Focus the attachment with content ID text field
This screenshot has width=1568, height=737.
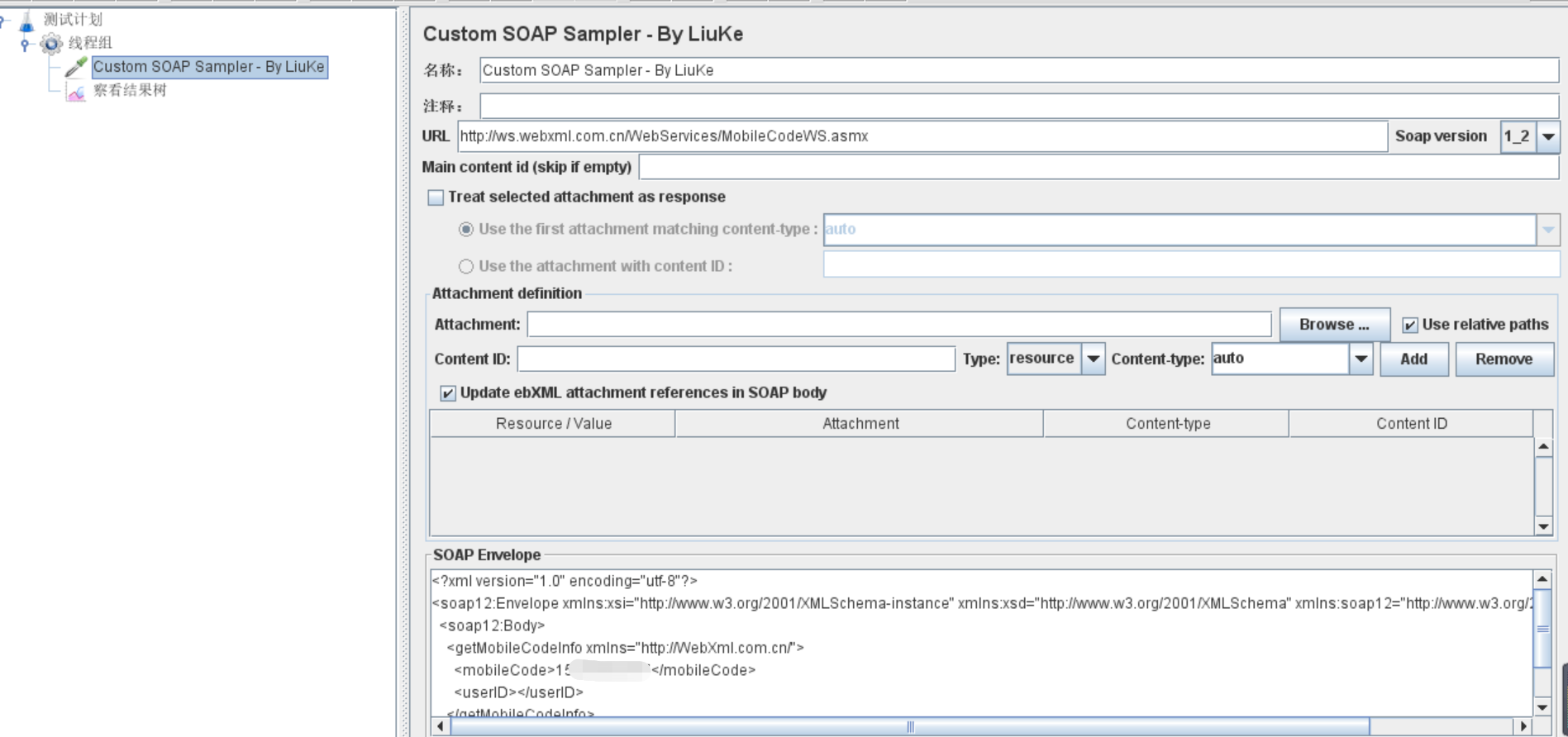pyautogui.click(x=1191, y=264)
